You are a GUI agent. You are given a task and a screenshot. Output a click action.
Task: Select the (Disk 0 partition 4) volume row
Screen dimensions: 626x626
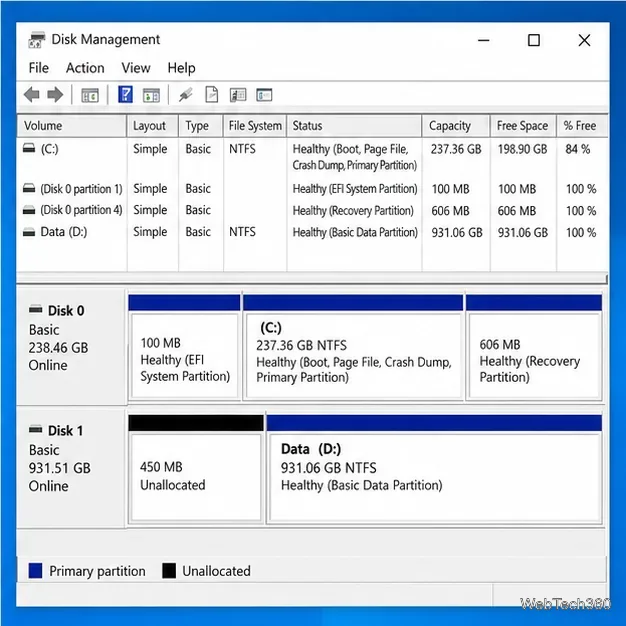(x=312, y=210)
